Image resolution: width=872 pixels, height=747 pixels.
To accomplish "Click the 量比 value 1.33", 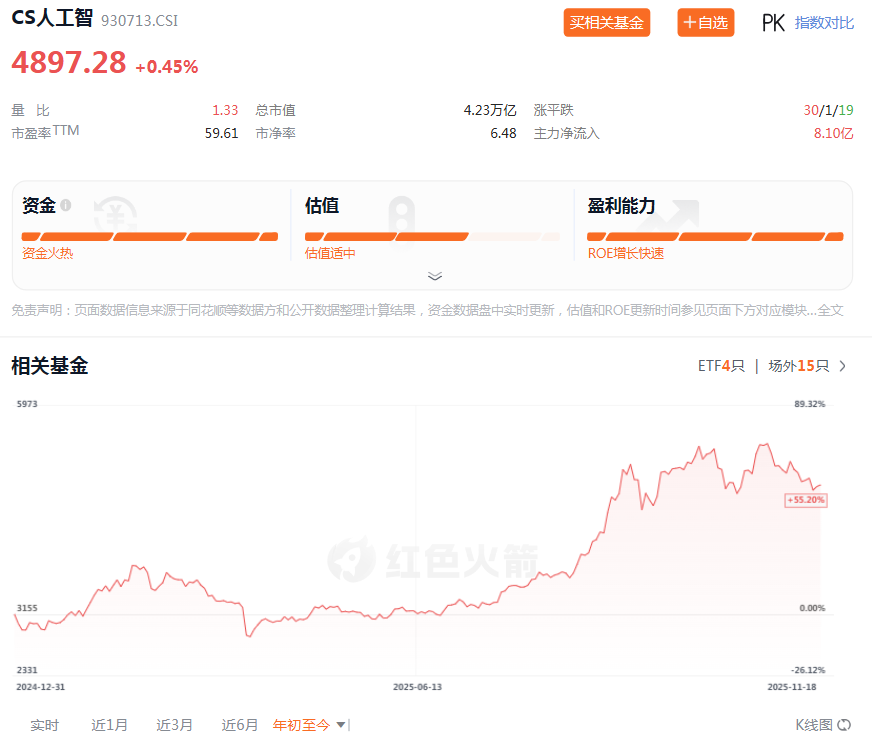I will 225,110.
